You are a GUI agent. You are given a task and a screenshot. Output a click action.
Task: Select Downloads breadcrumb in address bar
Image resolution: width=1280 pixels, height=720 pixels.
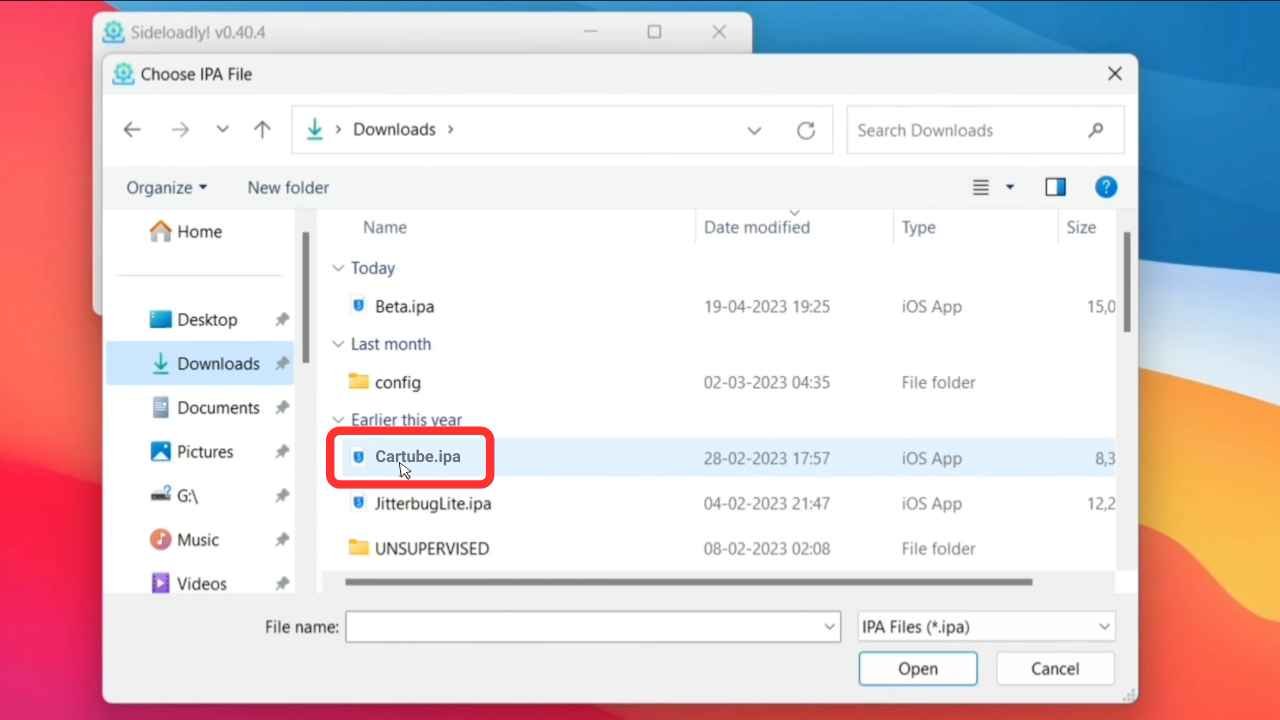(x=394, y=129)
